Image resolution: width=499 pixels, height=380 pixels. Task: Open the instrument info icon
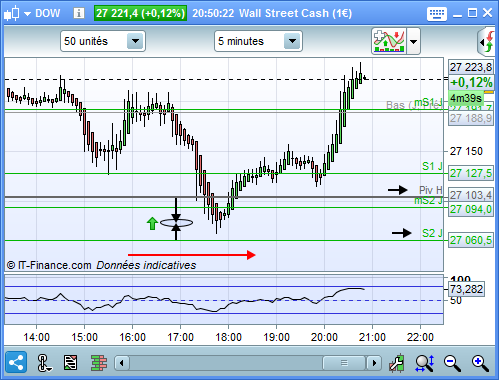[79, 13]
